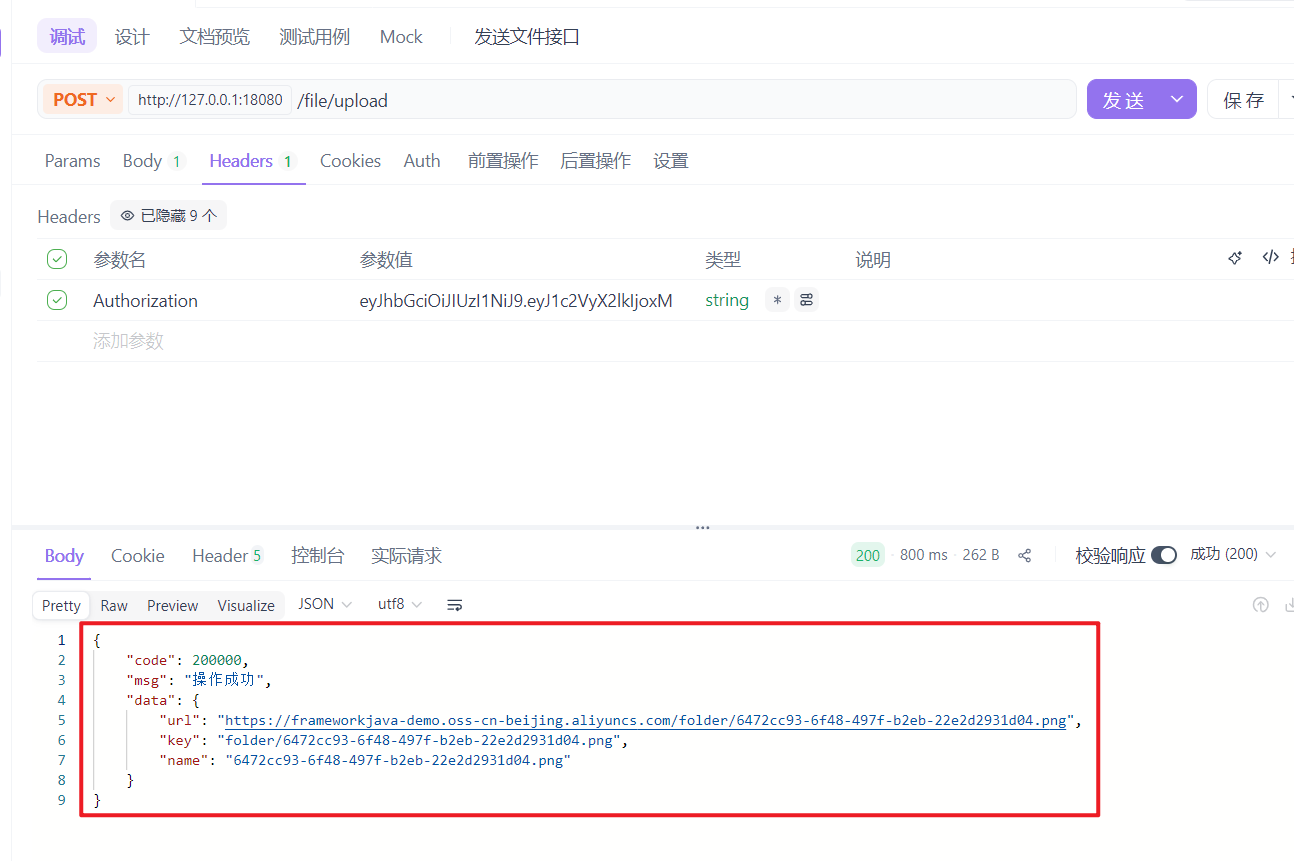Click the 保存 button
This screenshot has width=1294, height=861.
point(1243,99)
